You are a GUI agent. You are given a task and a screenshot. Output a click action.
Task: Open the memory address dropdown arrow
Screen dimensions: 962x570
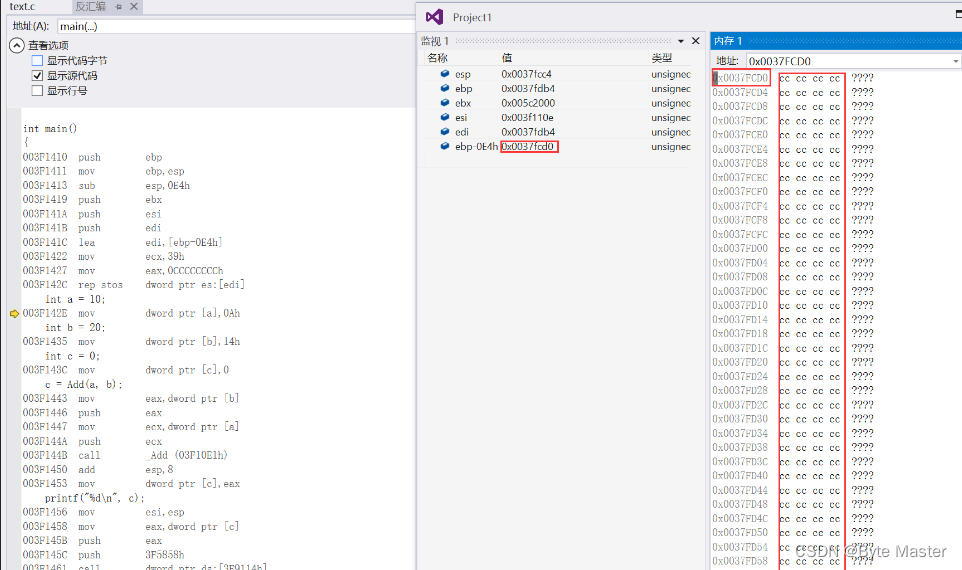pos(955,61)
